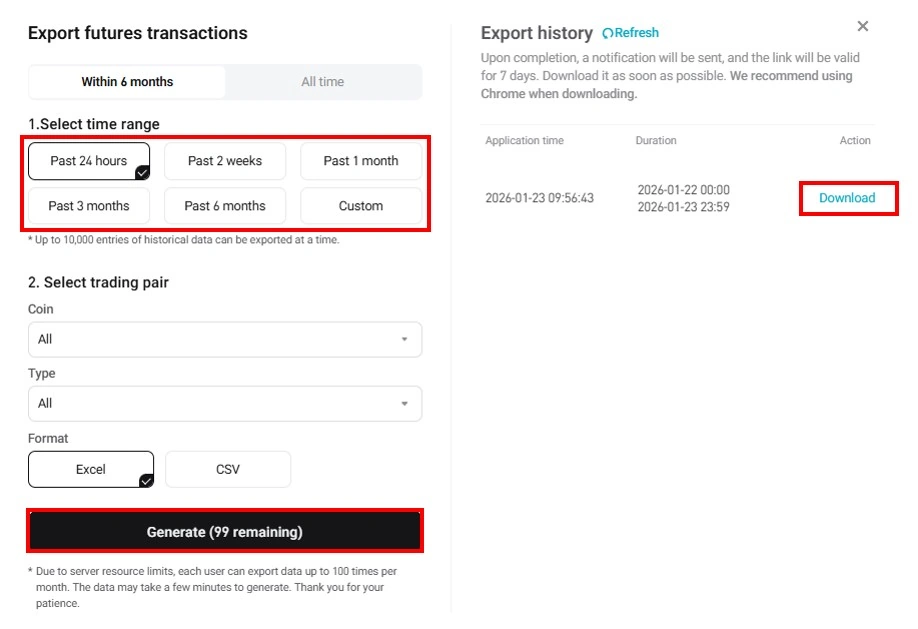Choose the Past 3 months range
This screenshot has height=629, width=918.
click(x=89, y=206)
